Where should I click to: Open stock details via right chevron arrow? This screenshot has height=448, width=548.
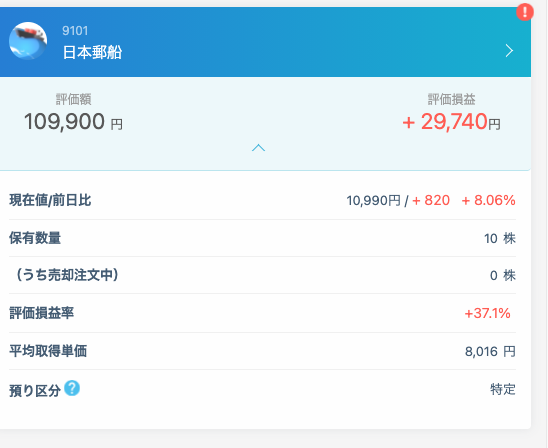[x=509, y=51]
